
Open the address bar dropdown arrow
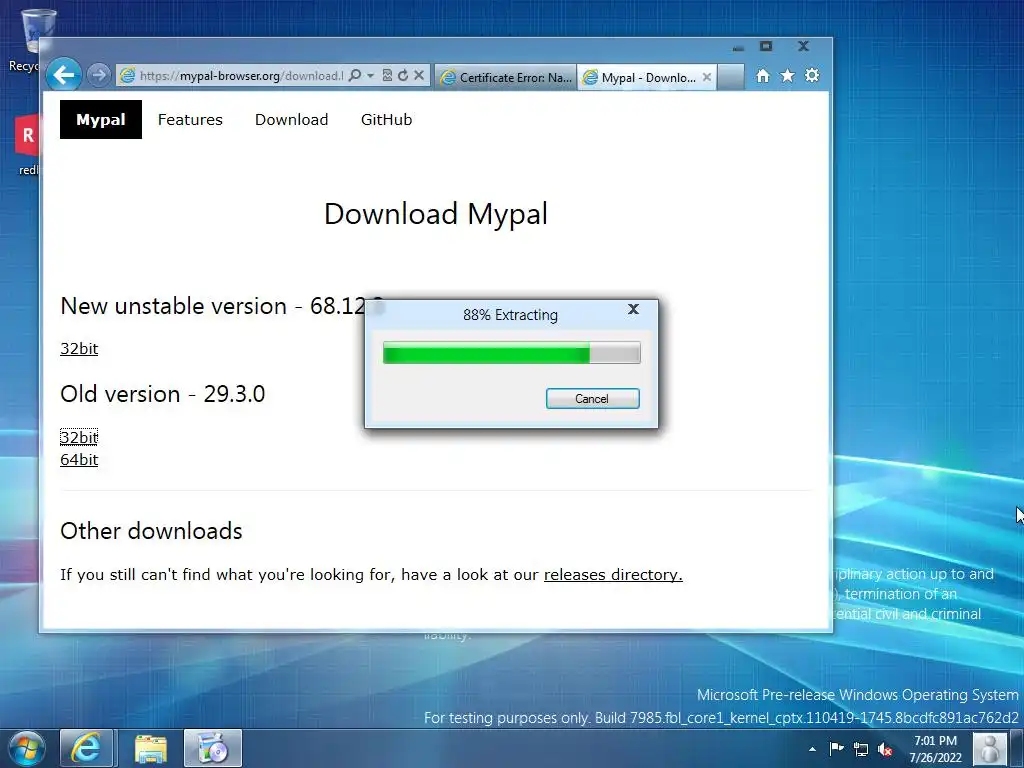click(370, 76)
